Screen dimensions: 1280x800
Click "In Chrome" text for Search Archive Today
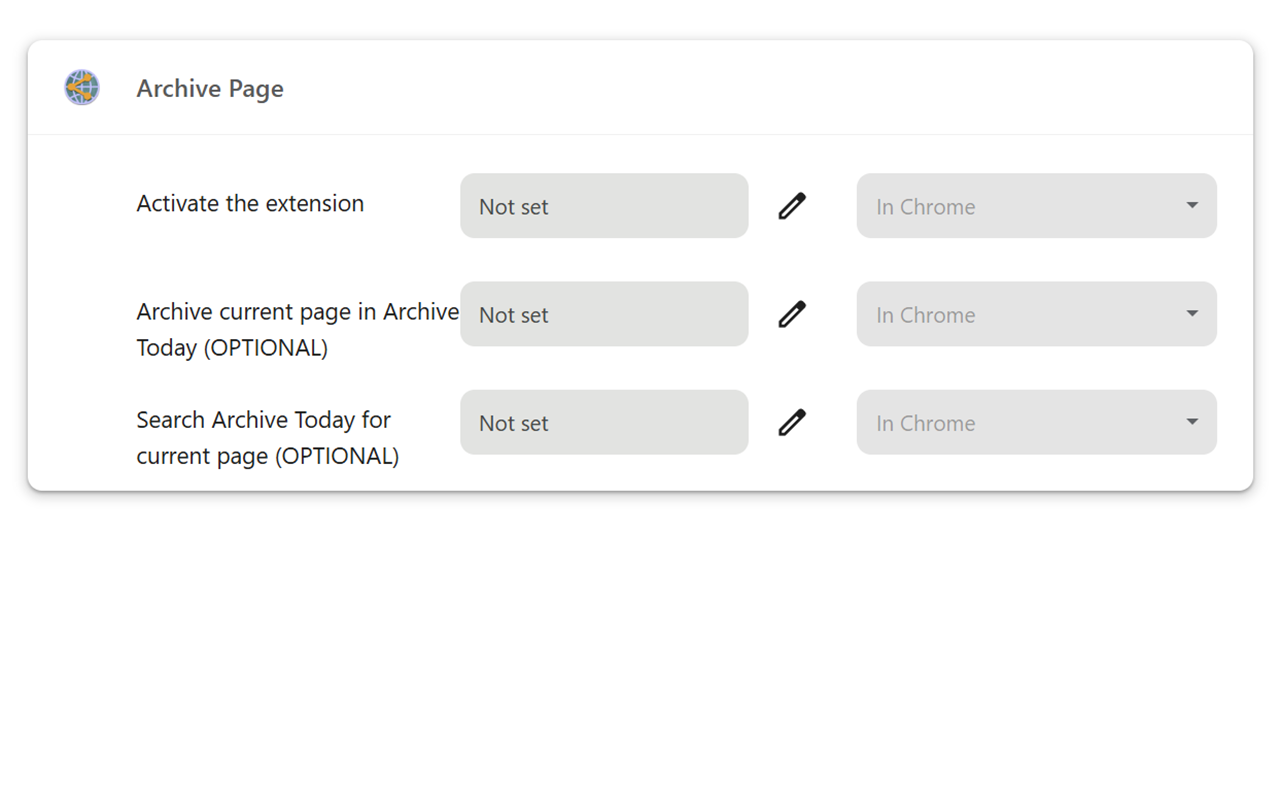(926, 423)
